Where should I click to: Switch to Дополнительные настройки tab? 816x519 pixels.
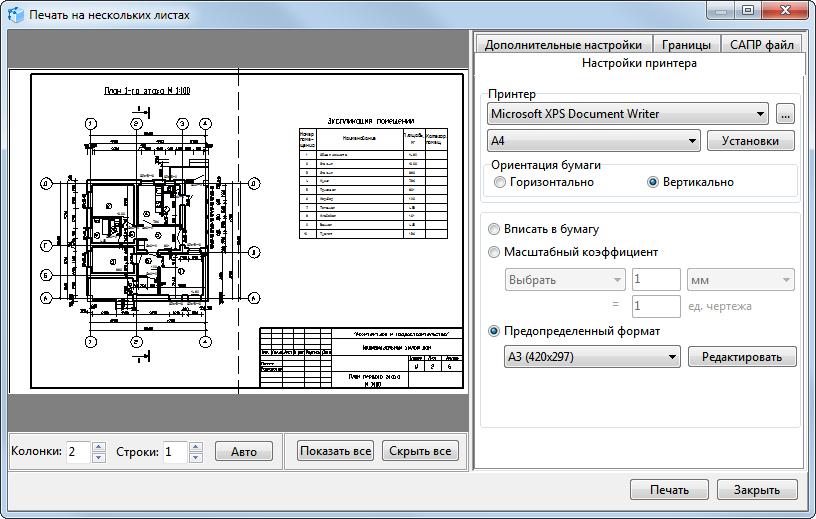pos(563,45)
